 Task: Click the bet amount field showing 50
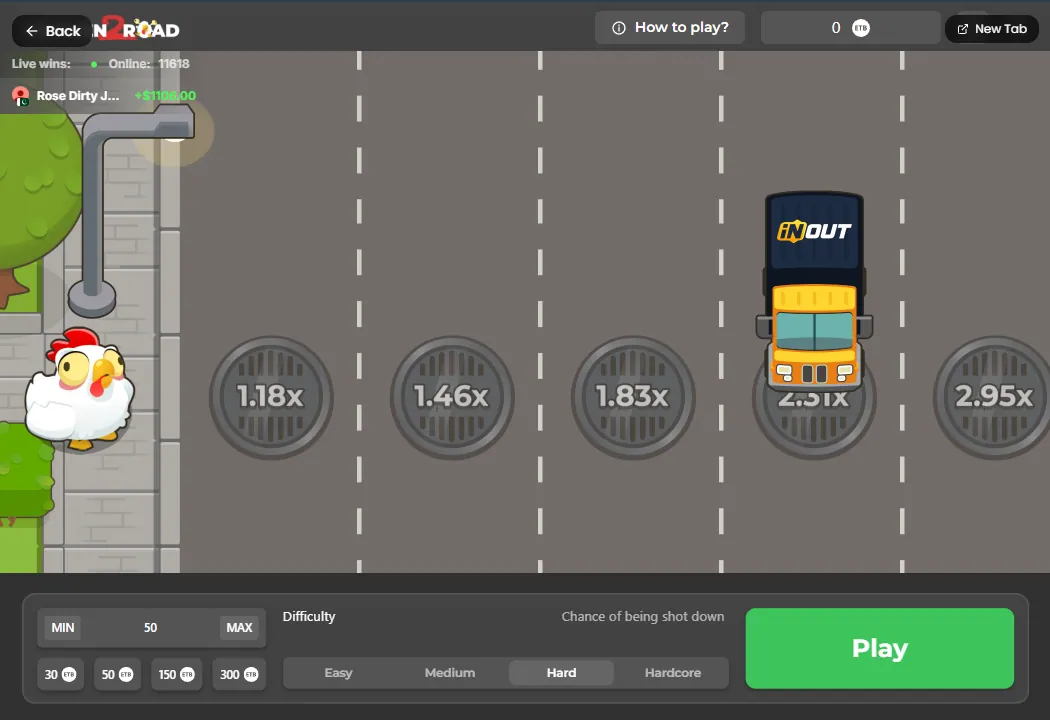(151, 628)
